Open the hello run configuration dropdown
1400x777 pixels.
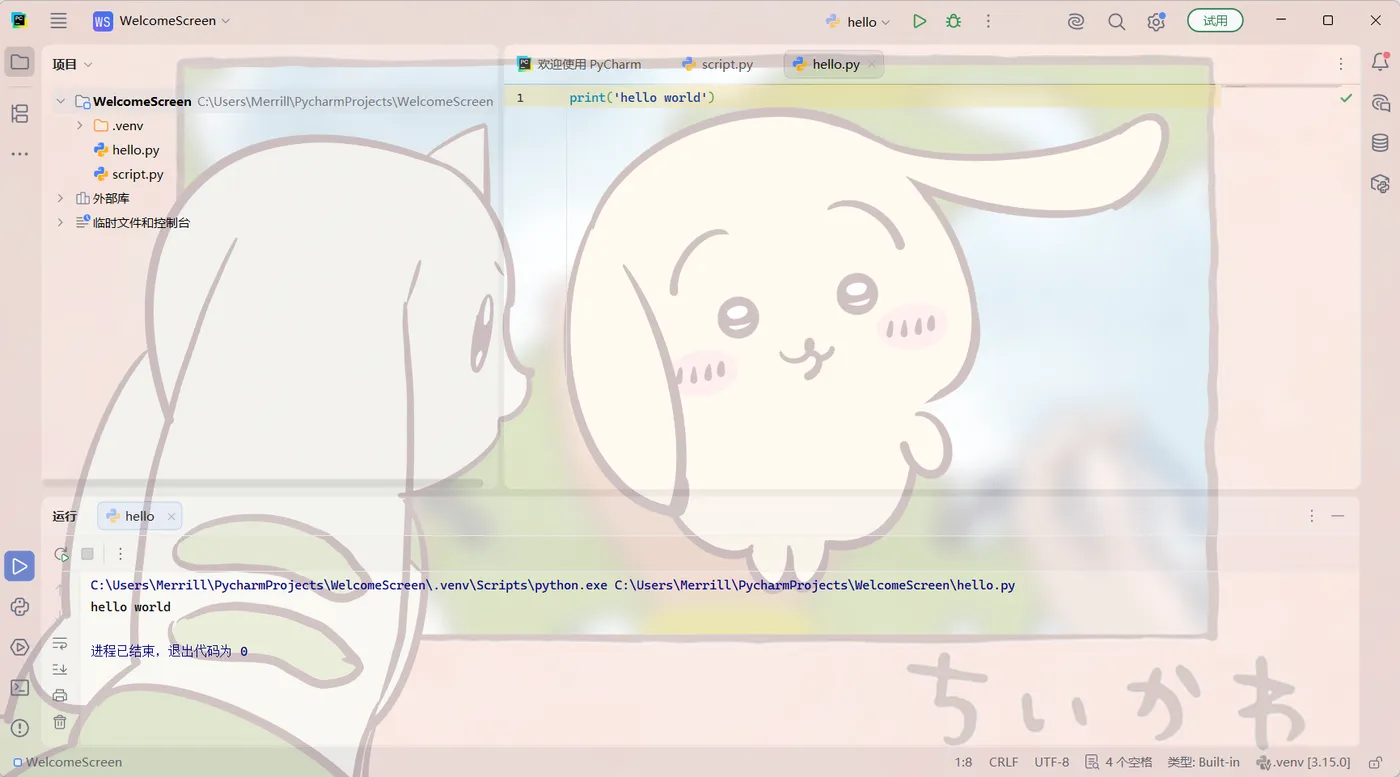[x=857, y=21]
